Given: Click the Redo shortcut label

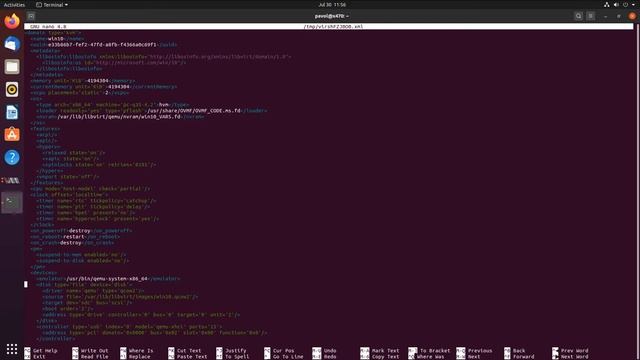Looking at the screenshot, I should (330, 357).
